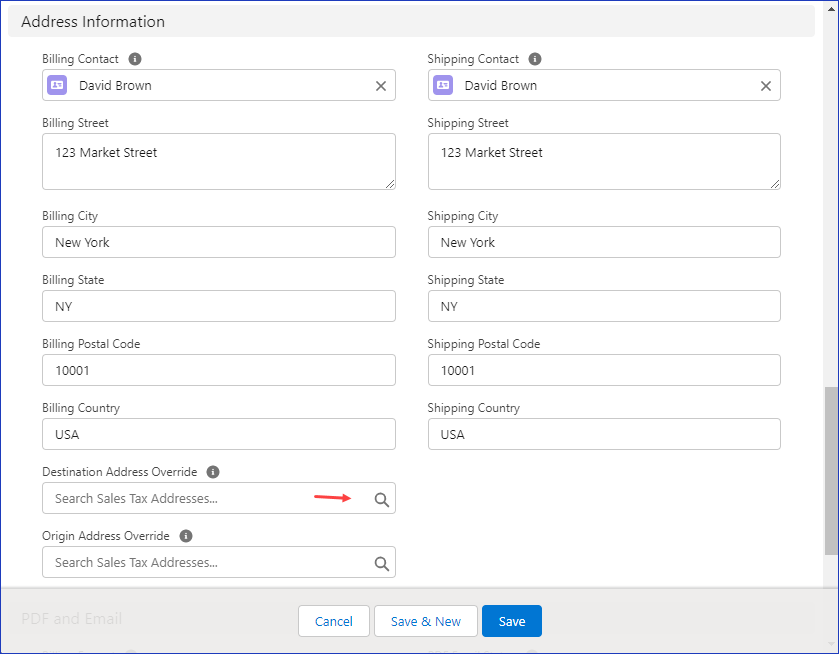Save the record
The height and width of the screenshot is (654, 839).
tap(512, 621)
